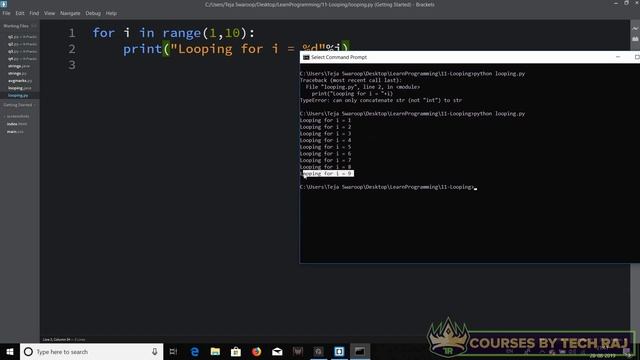The height and width of the screenshot is (360, 640).
Task: Click the range keyword in line 1
Action: pyautogui.click(x=182, y=33)
